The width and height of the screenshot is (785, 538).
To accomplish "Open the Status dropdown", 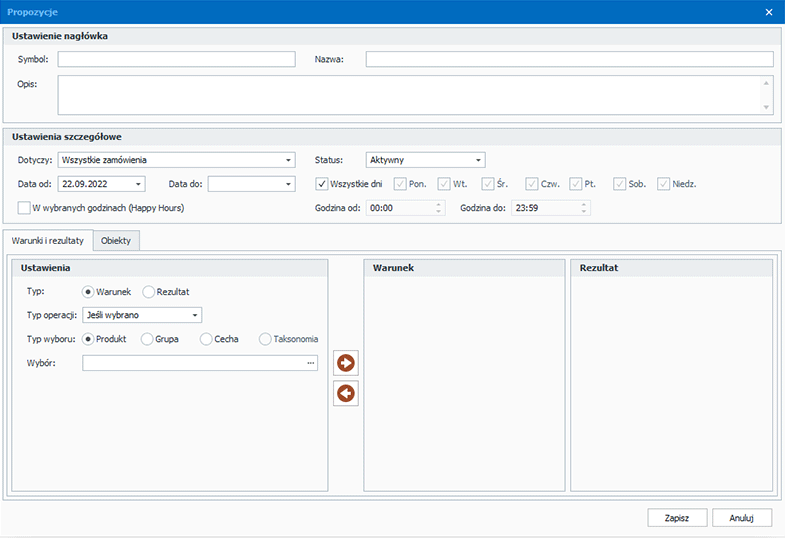I will pos(478,160).
